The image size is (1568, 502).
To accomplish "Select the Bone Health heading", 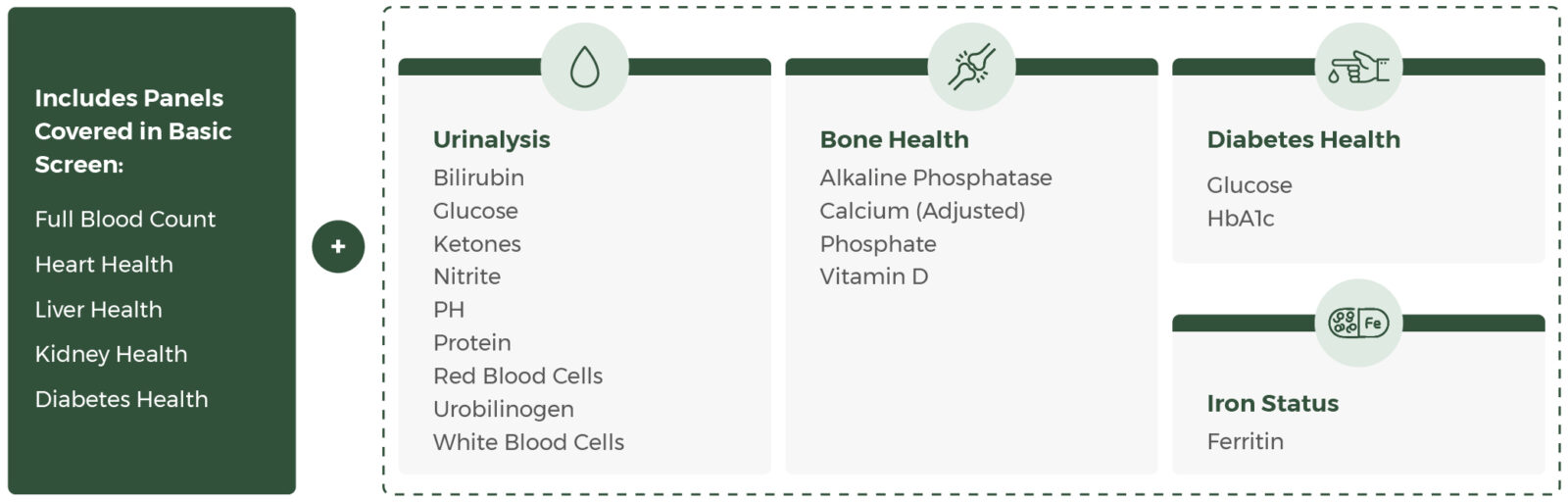I will 894,139.
